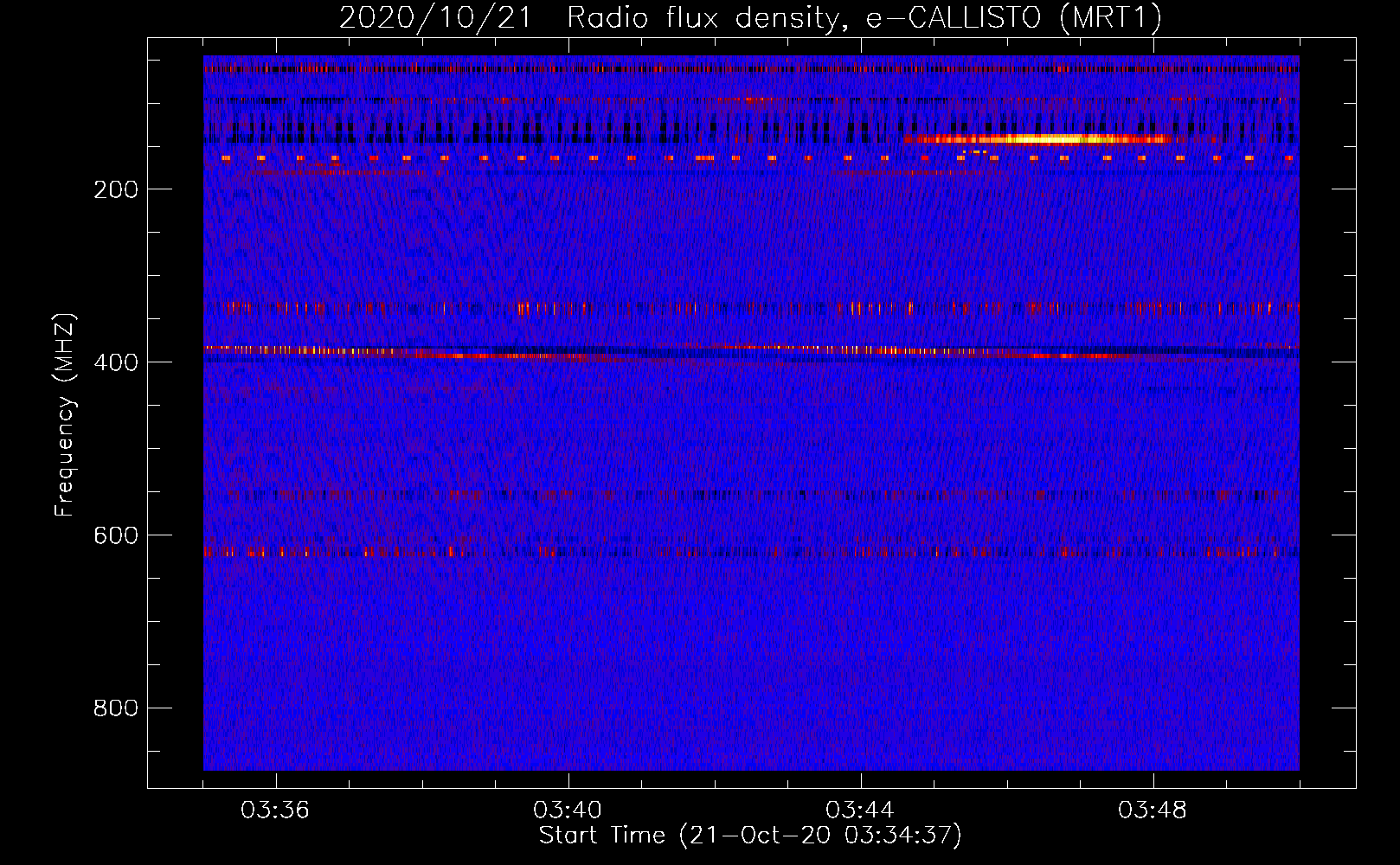Viewport: 1400px width, 865px height.
Task: Click the 03:36 time tick label
Action: (x=275, y=810)
